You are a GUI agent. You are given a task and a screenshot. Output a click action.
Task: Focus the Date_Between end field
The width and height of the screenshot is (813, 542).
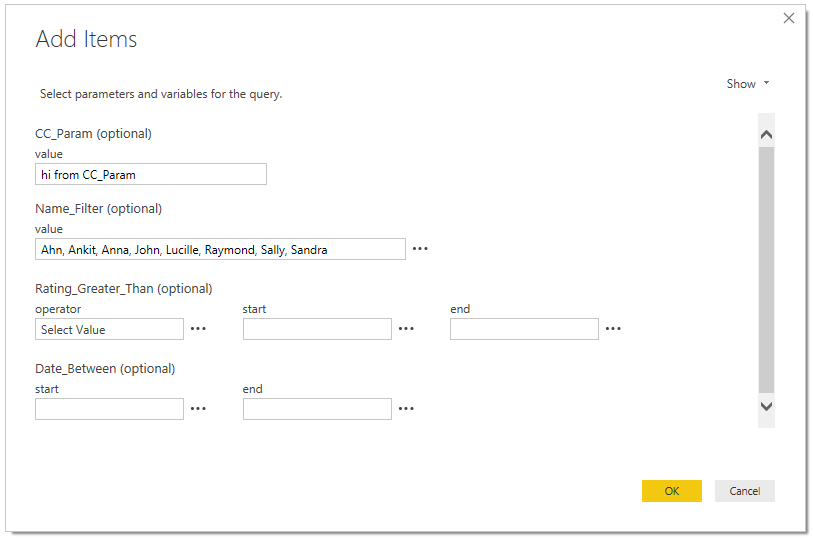pyautogui.click(x=317, y=409)
